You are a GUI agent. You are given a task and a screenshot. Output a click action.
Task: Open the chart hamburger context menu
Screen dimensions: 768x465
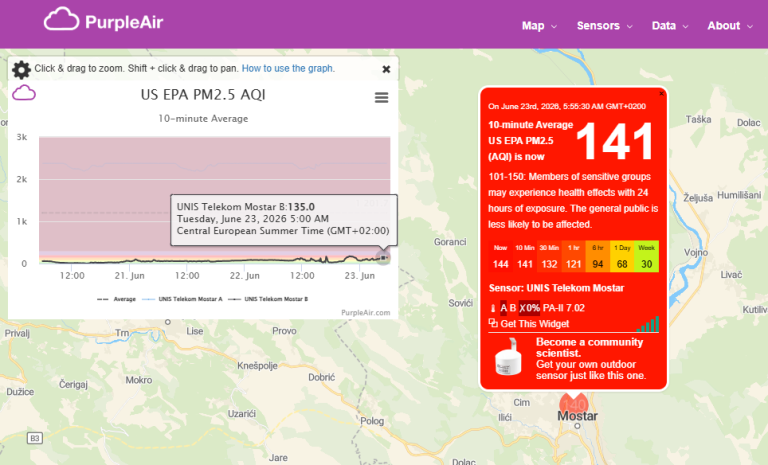(382, 98)
